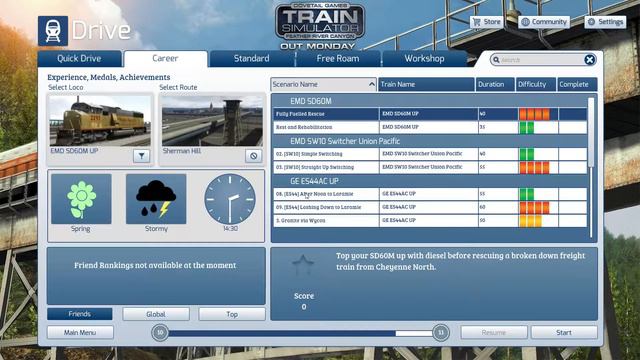Return to Main Menu
The height and width of the screenshot is (360, 640).
80,333
